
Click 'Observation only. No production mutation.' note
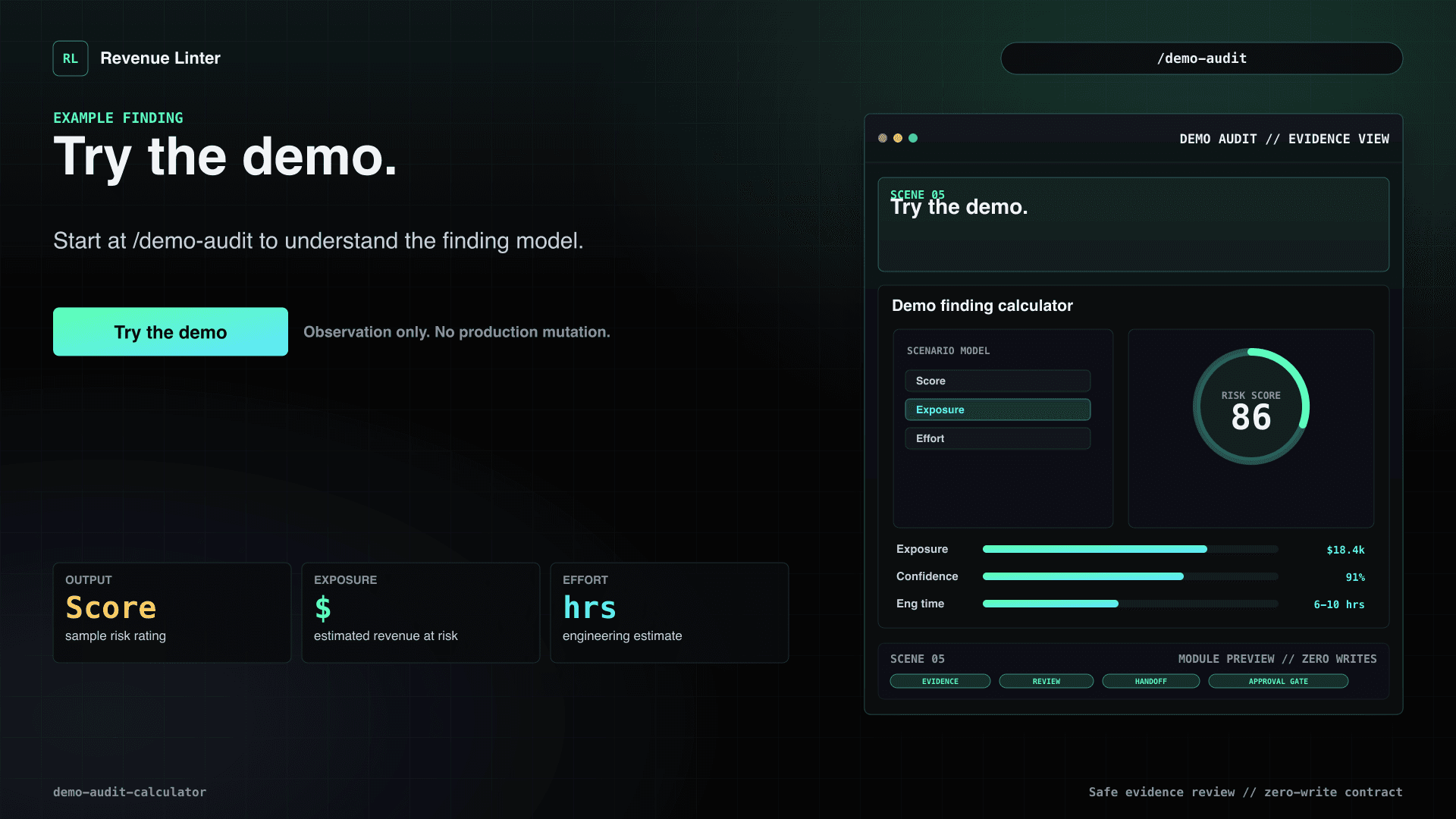tap(457, 332)
